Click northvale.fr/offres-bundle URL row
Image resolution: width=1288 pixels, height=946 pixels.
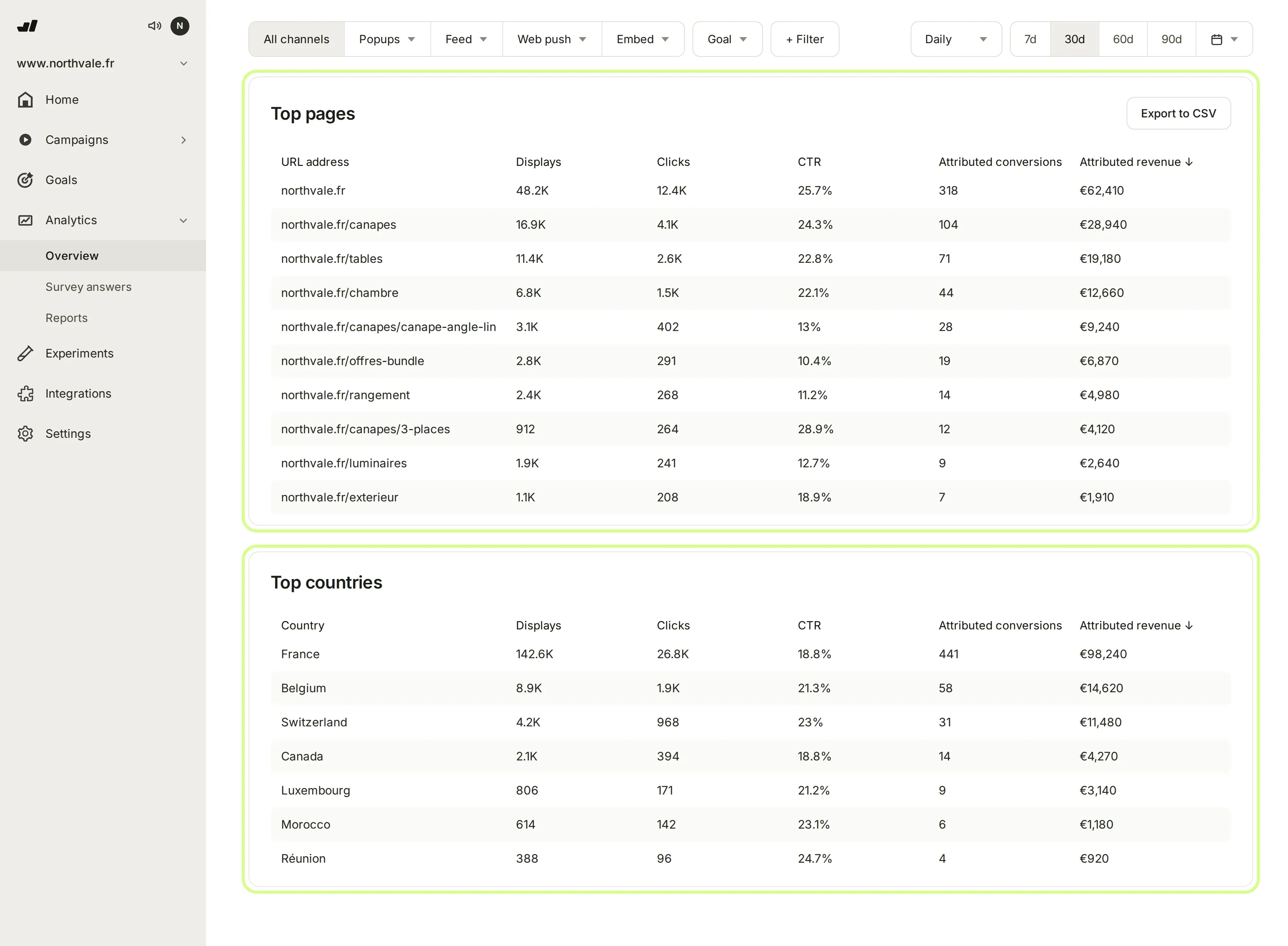[750, 361]
